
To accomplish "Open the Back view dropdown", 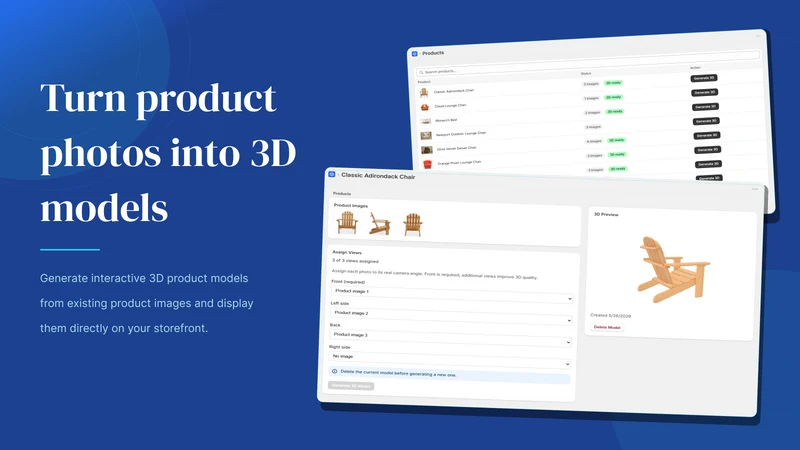I will click(x=451, y=338).
